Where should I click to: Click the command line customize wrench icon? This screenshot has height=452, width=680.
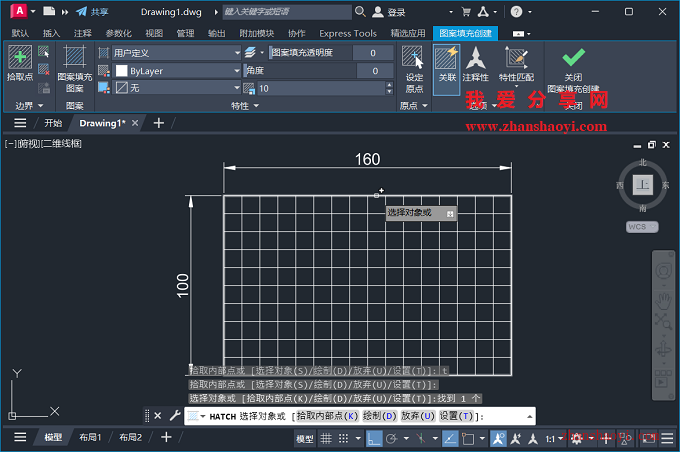coord(175,416)
